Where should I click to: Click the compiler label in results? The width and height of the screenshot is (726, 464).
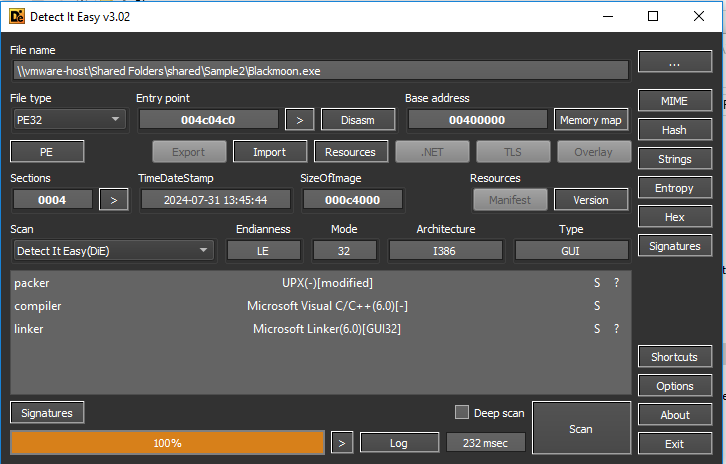pyautogui.click(x=38, y=306)
